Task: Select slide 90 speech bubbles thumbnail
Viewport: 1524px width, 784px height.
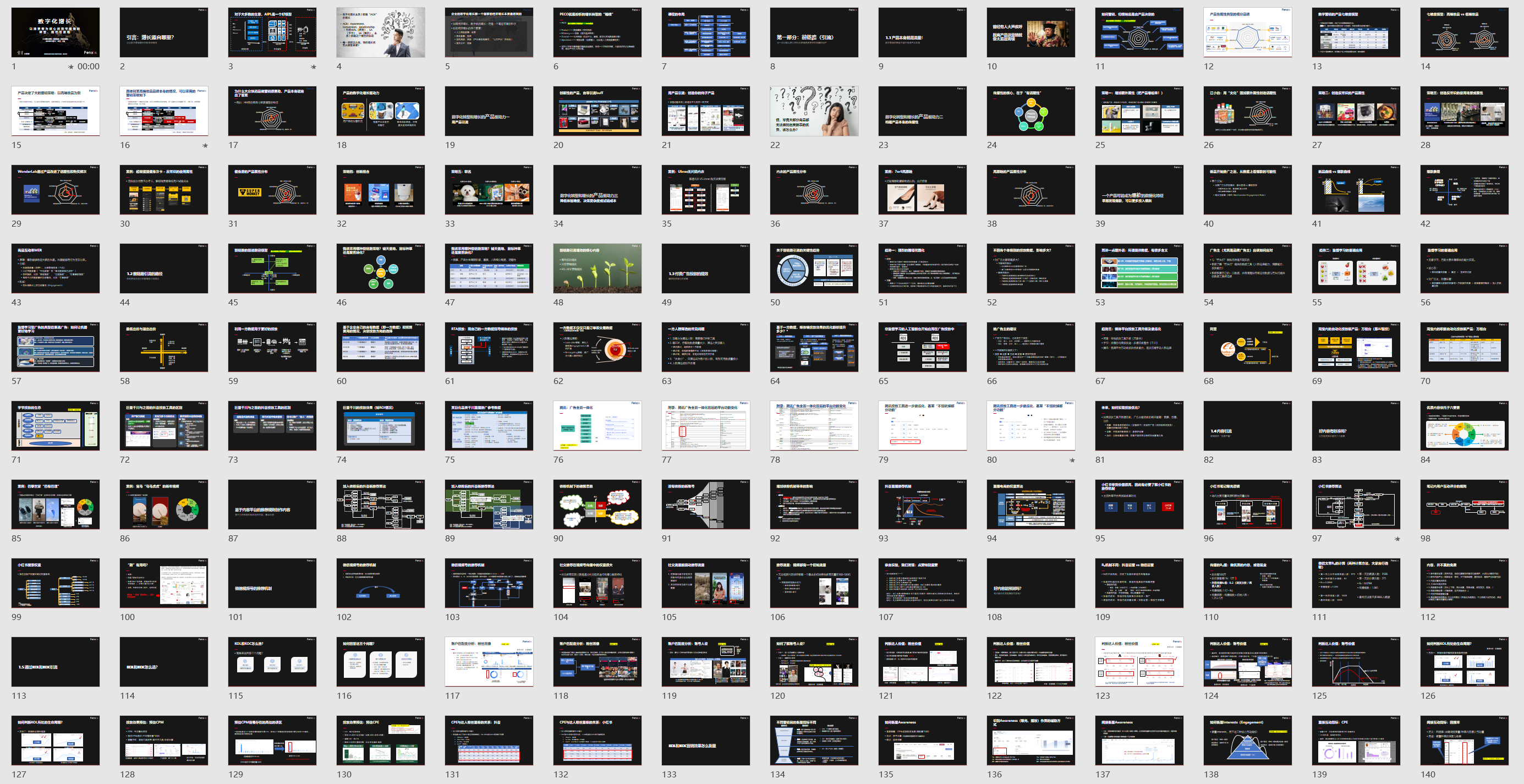Action: point(597,505)
